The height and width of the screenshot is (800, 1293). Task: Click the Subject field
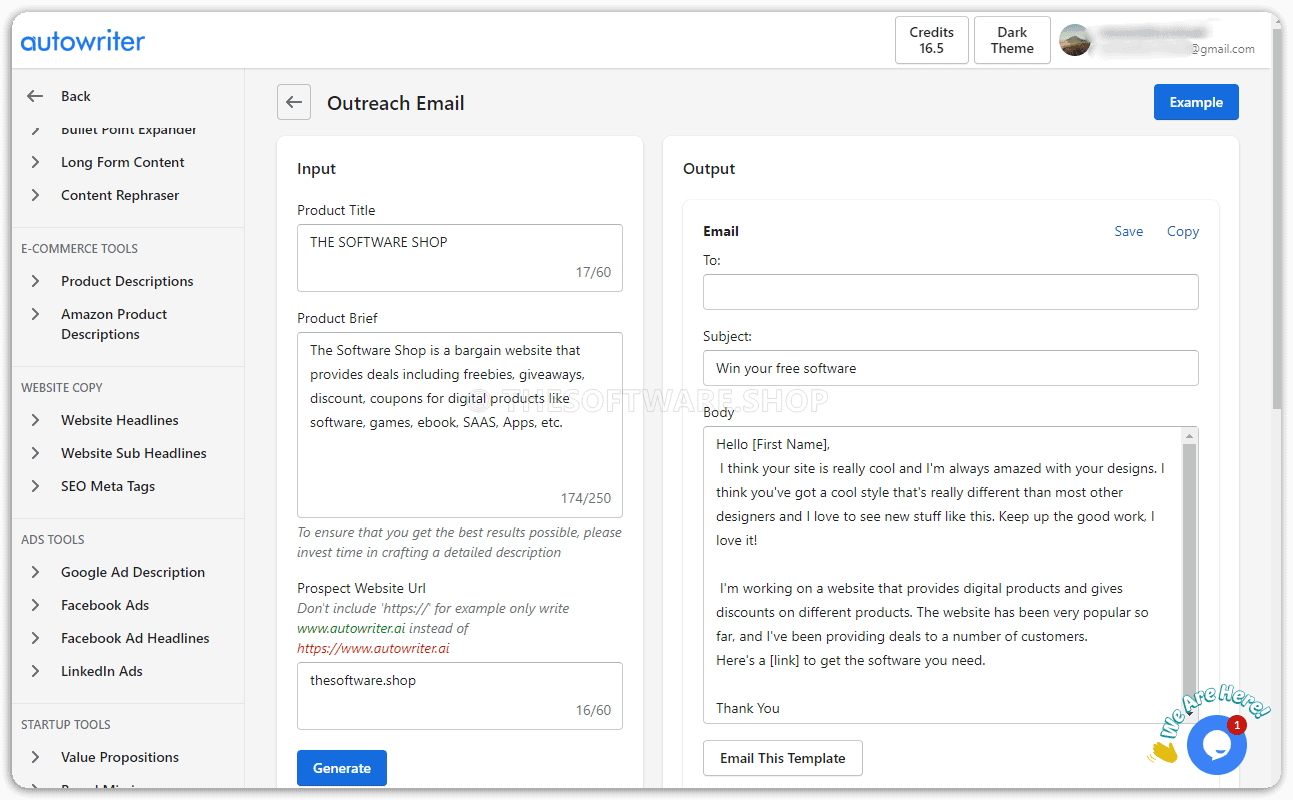point(951,368)
